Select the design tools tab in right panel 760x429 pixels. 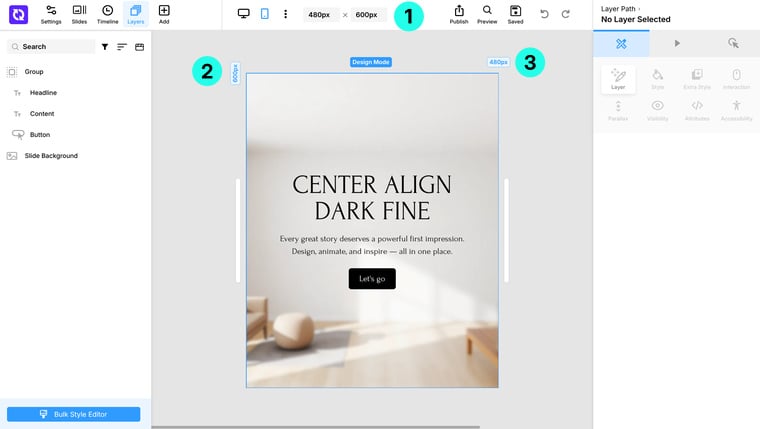[x=621, y=44]
